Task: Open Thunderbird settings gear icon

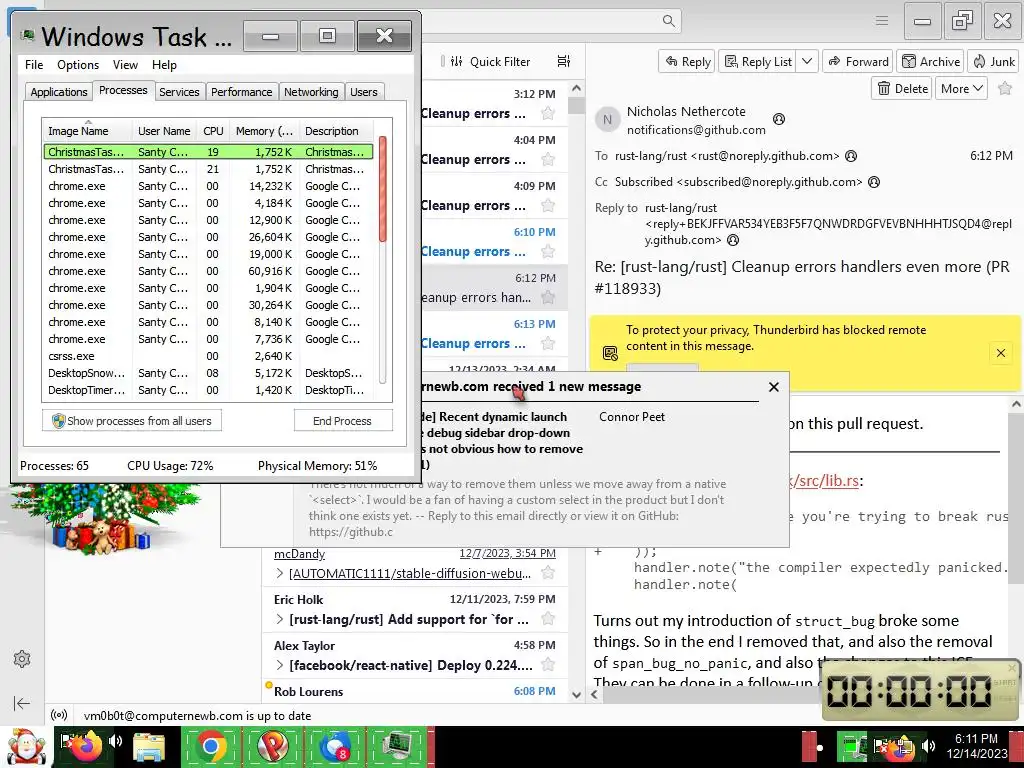Action: (x=22, y=659)
